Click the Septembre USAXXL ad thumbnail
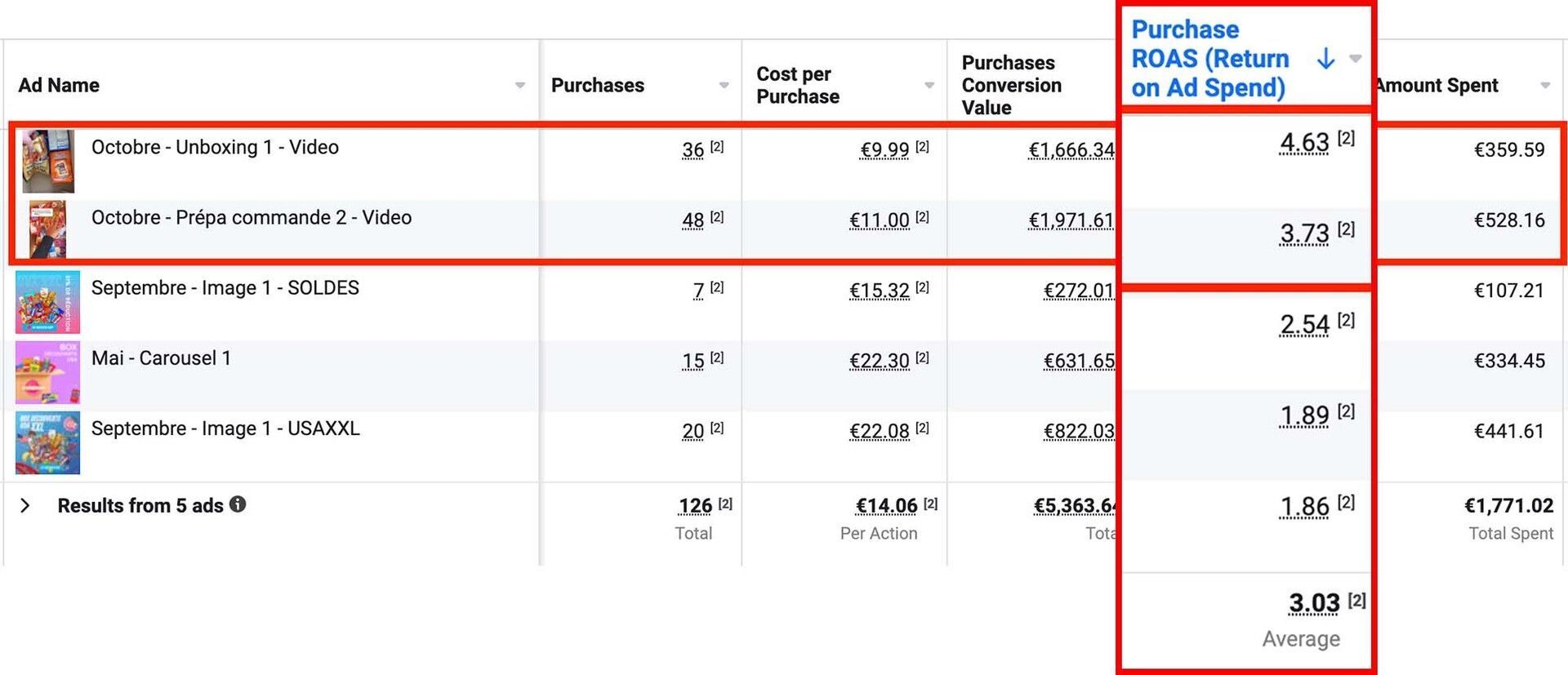Viewport: 1568px width, 675px height. (47, 442)
